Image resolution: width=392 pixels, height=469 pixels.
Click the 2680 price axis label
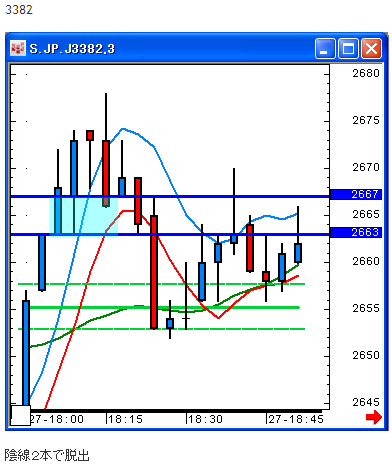point(366,73)
